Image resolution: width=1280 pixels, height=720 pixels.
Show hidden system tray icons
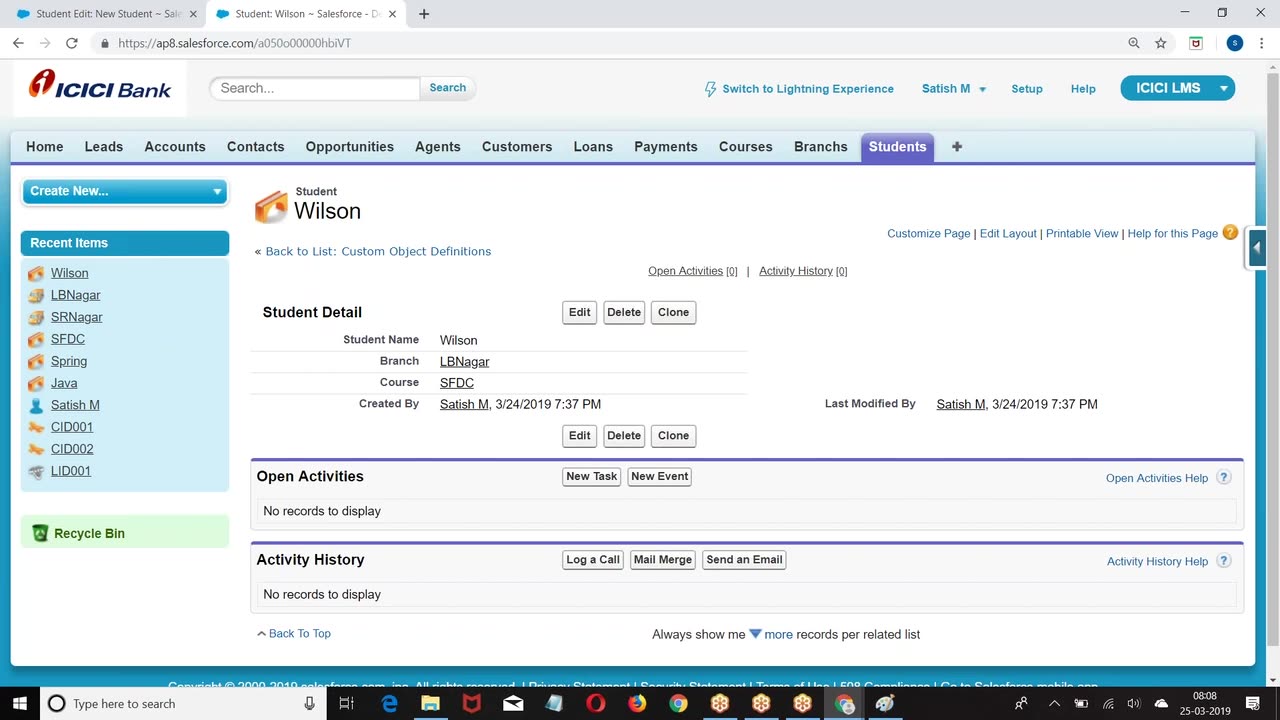1054,703
